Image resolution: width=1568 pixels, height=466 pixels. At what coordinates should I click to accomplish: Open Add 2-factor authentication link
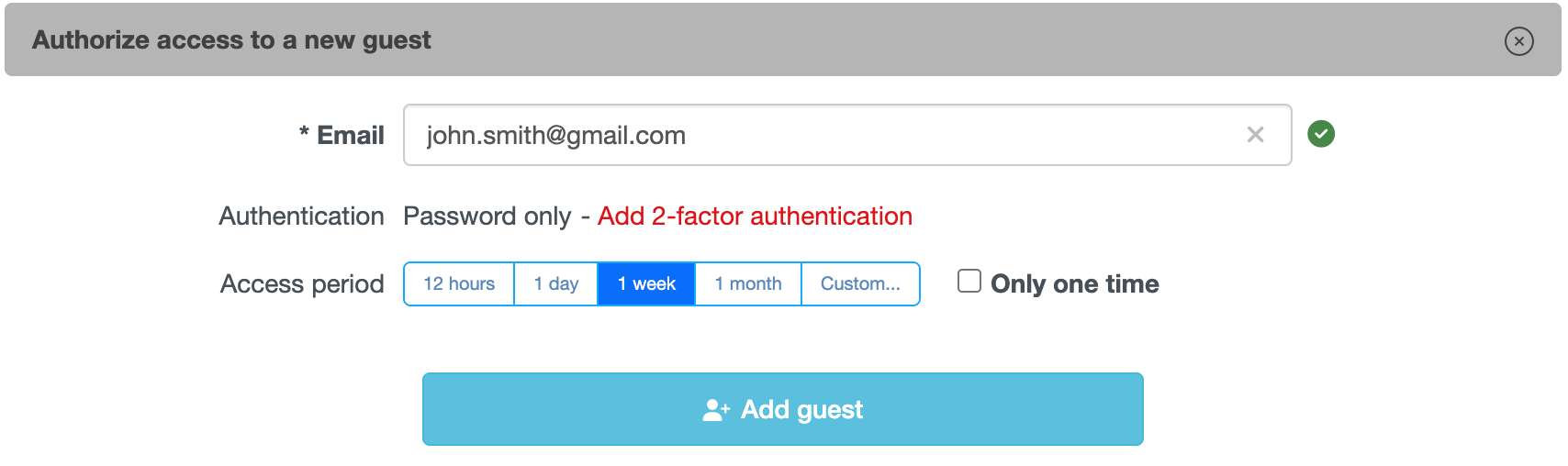coord(755,216)
